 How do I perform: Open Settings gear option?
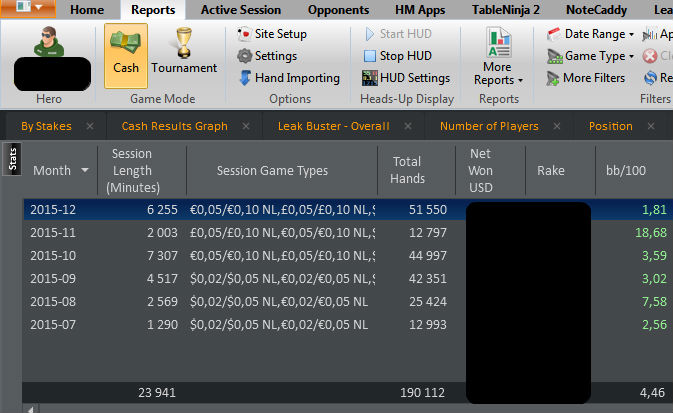click(x=267, y=55)
